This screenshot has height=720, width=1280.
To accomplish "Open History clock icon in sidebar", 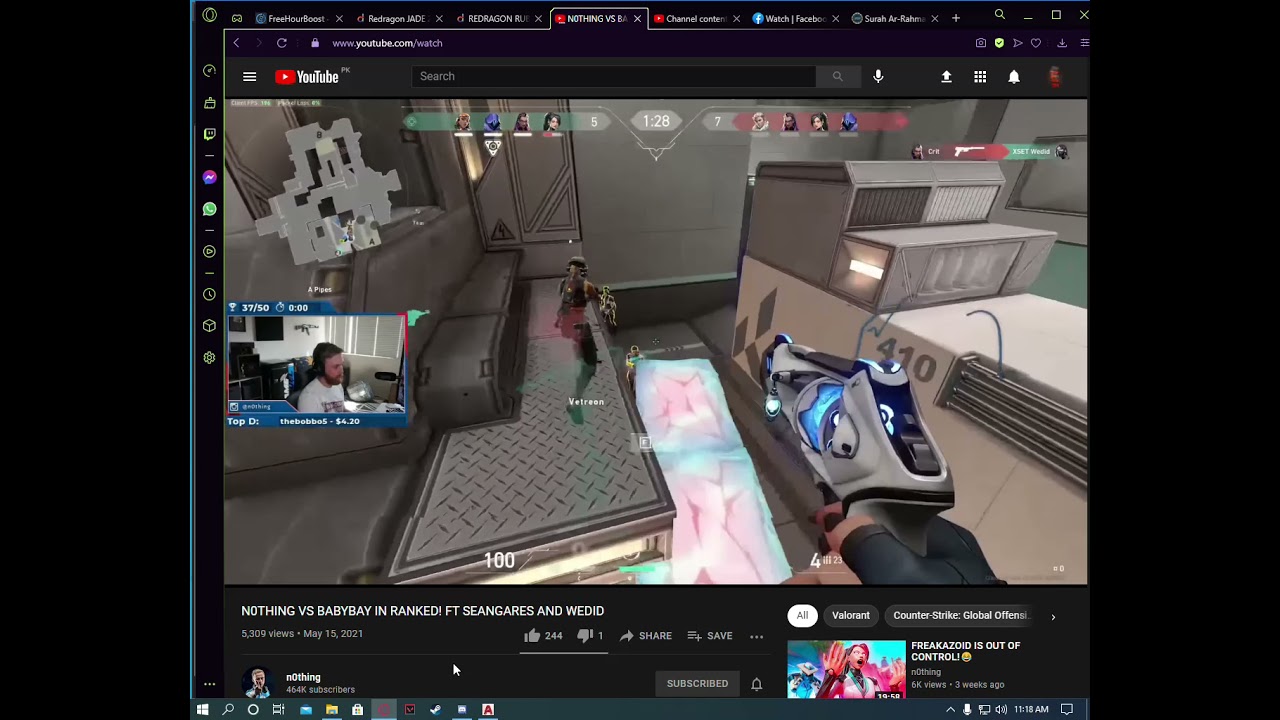I will 209,294.
